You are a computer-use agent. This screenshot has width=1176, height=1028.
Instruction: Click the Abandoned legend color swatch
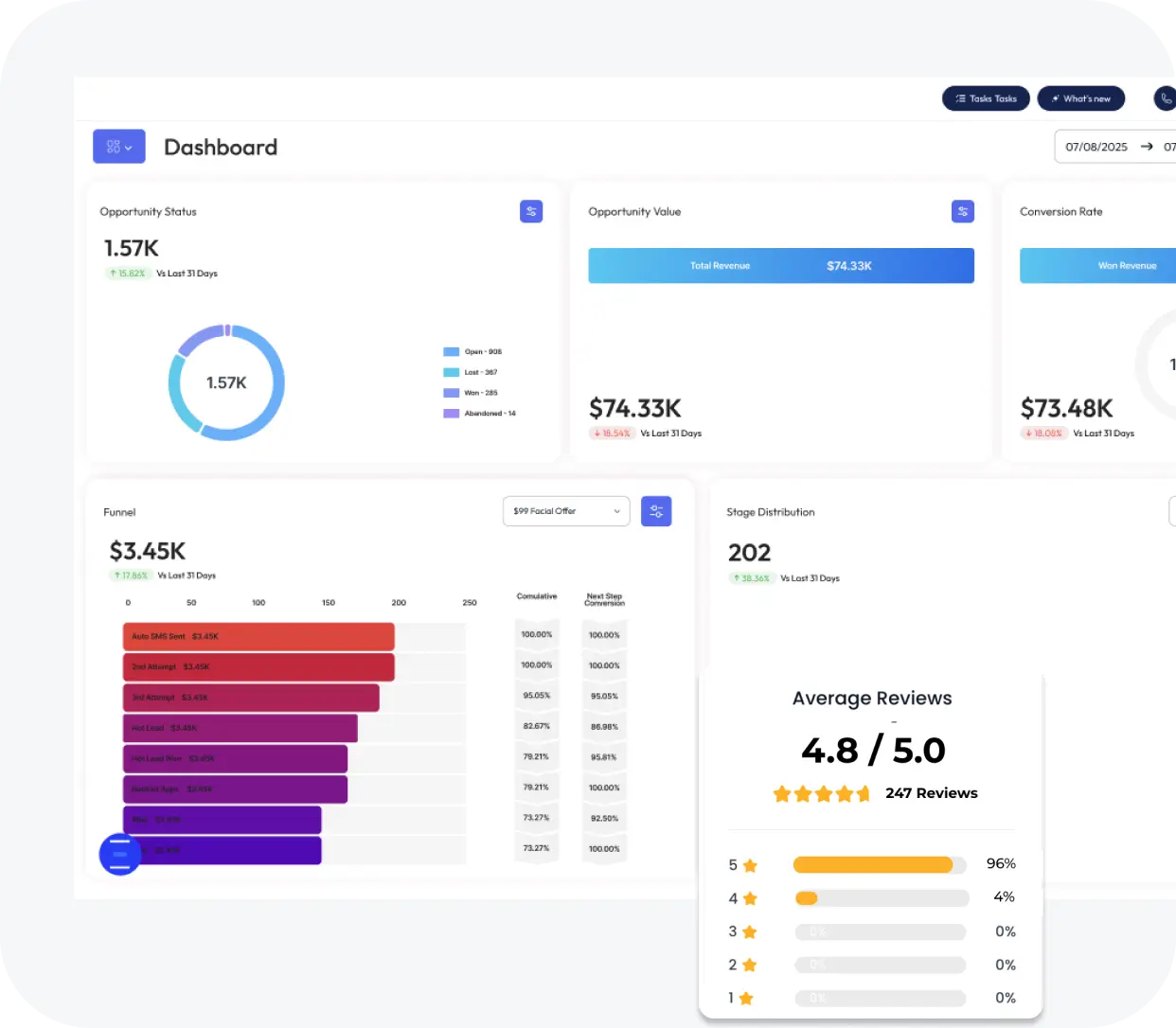coord(452,414)
